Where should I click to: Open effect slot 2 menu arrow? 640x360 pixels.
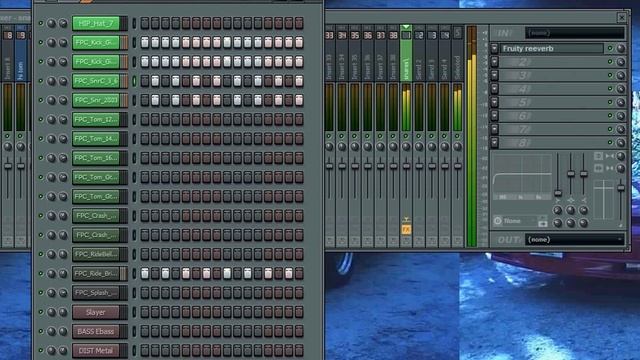coord(494,62)
